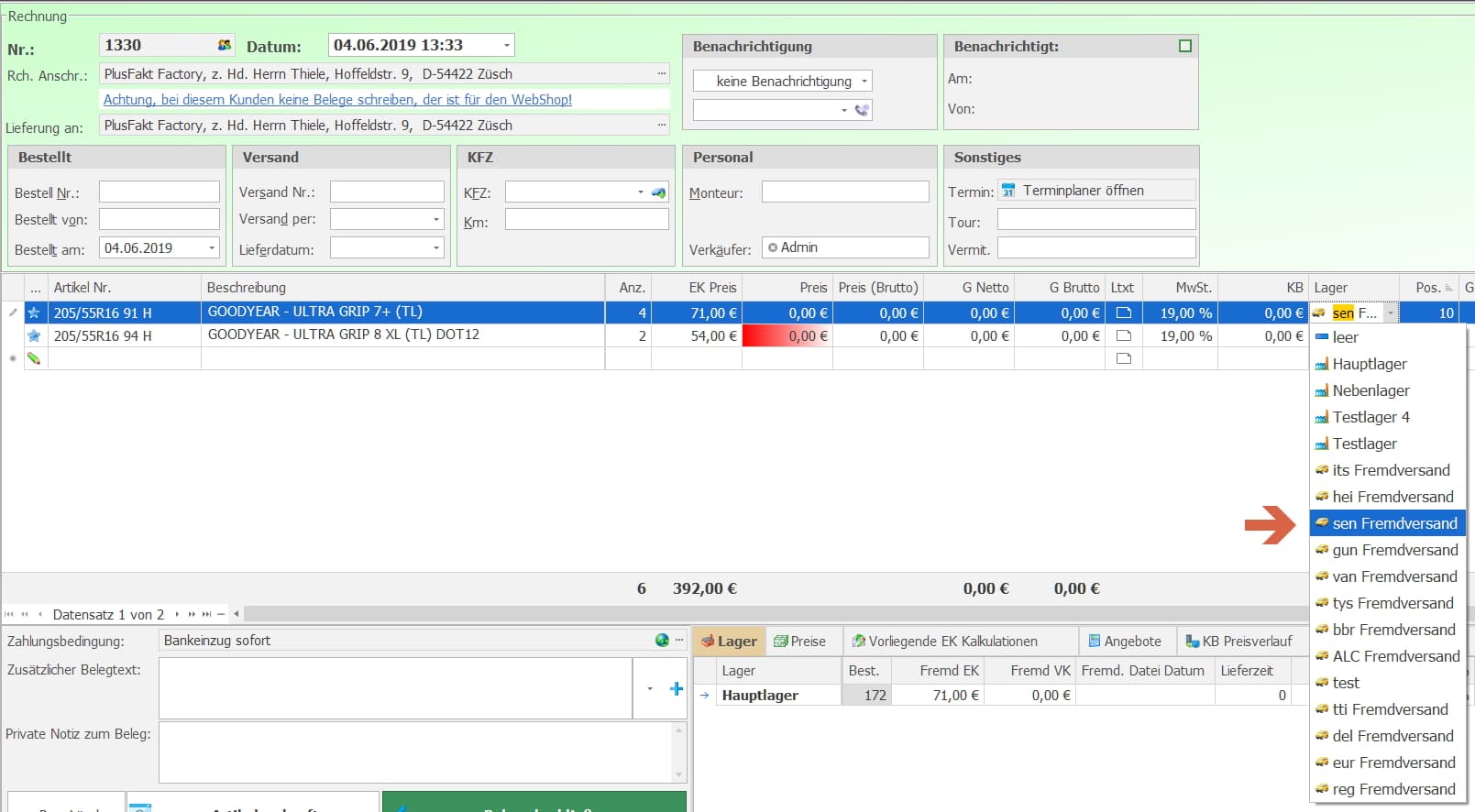
Task: Click the Tour input field
Action: click(1096, 220)
